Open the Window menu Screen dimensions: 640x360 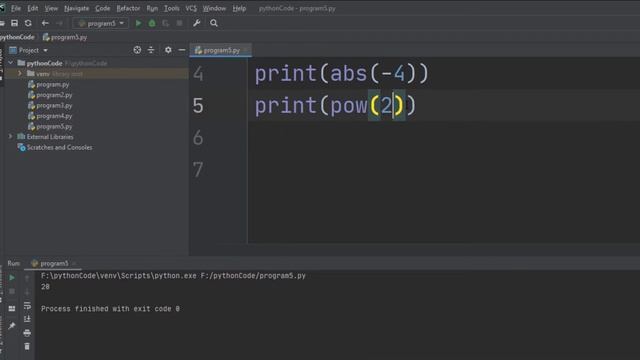[x=214, y=8]
